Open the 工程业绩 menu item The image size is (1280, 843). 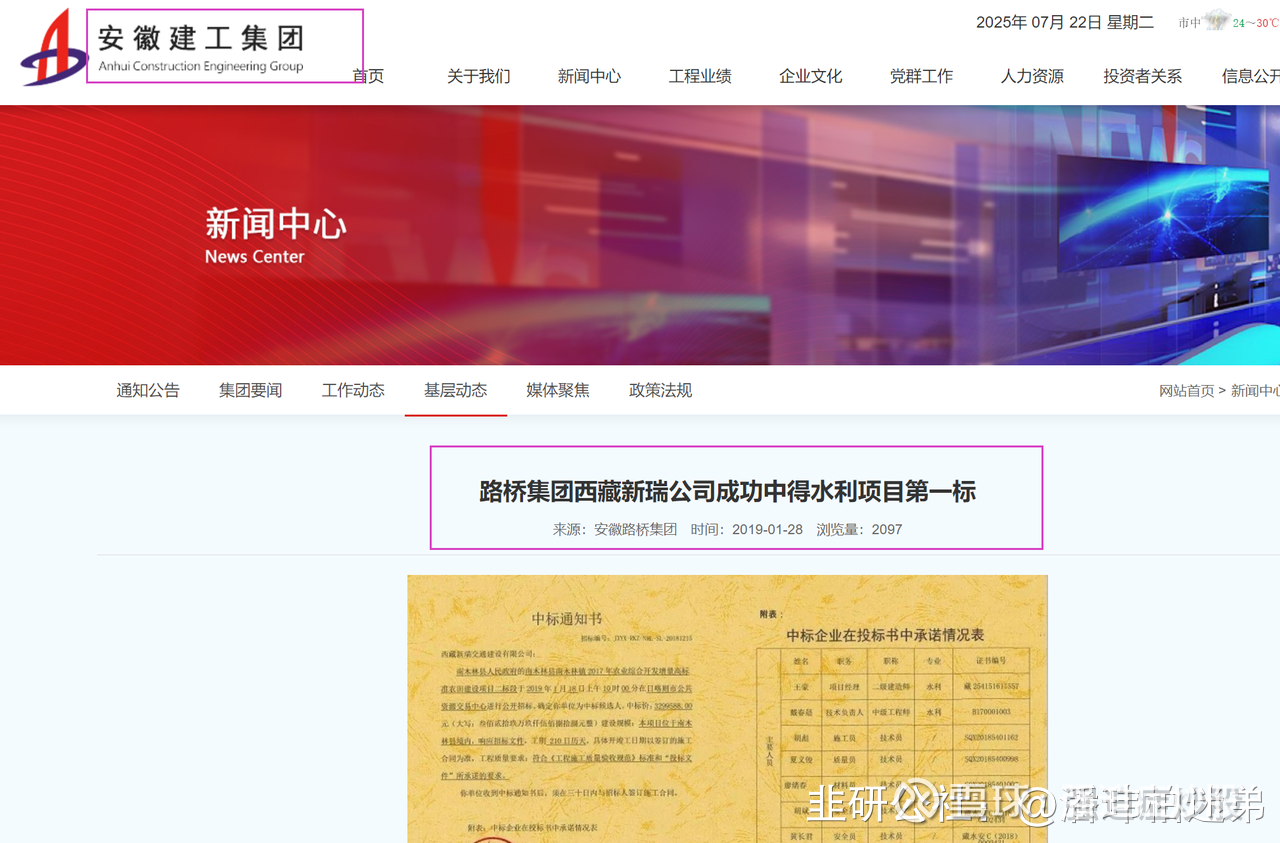coord(700,76)
